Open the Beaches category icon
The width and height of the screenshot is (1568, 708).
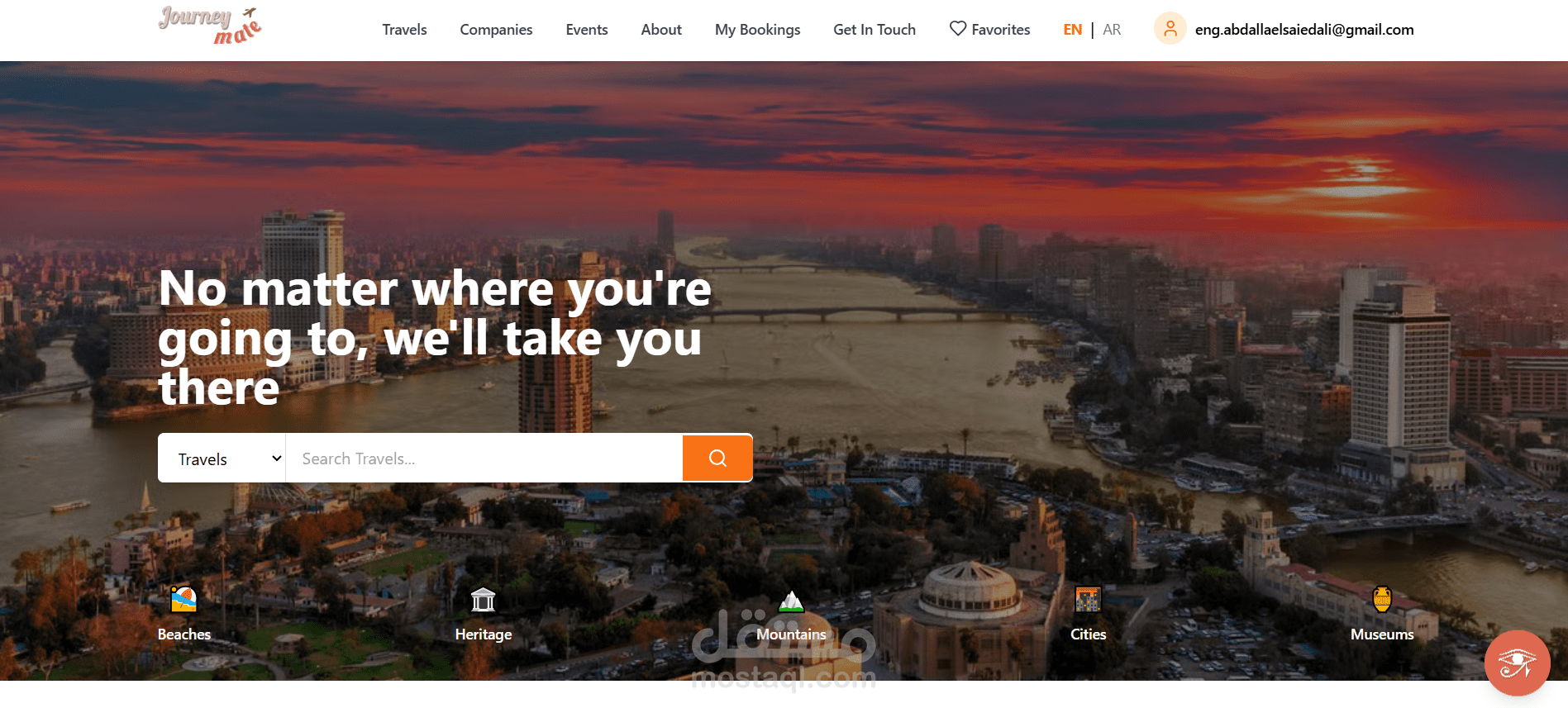183,598
